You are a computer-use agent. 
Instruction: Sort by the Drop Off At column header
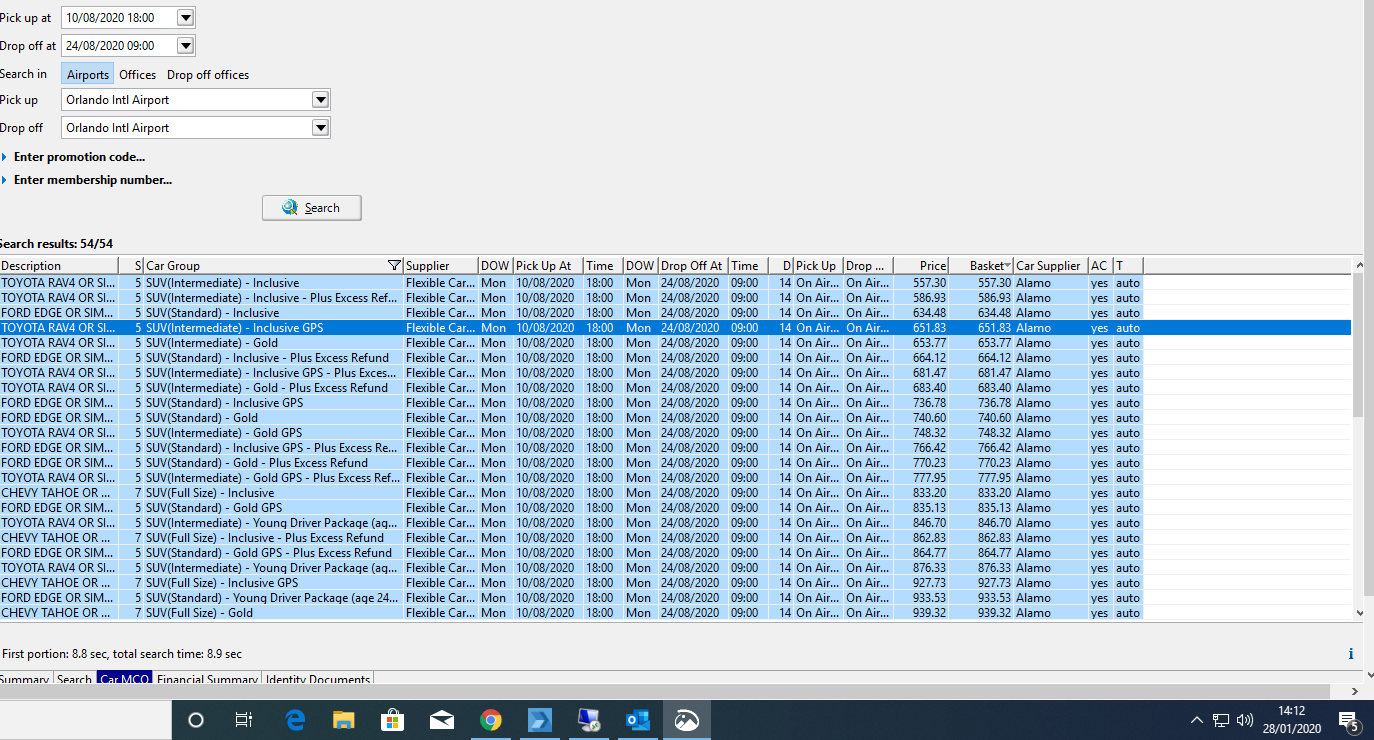pyautogui.click(x=693, y=266)
